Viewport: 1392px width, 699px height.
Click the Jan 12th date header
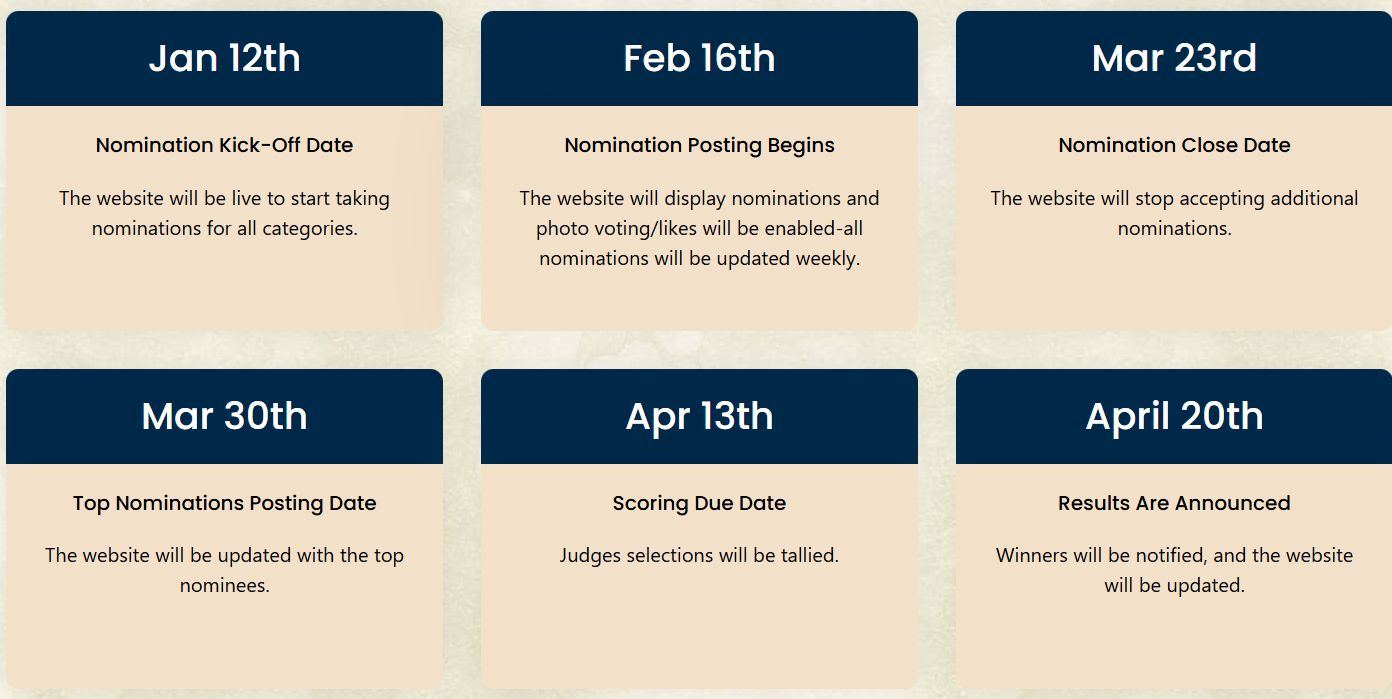[224, 58]
